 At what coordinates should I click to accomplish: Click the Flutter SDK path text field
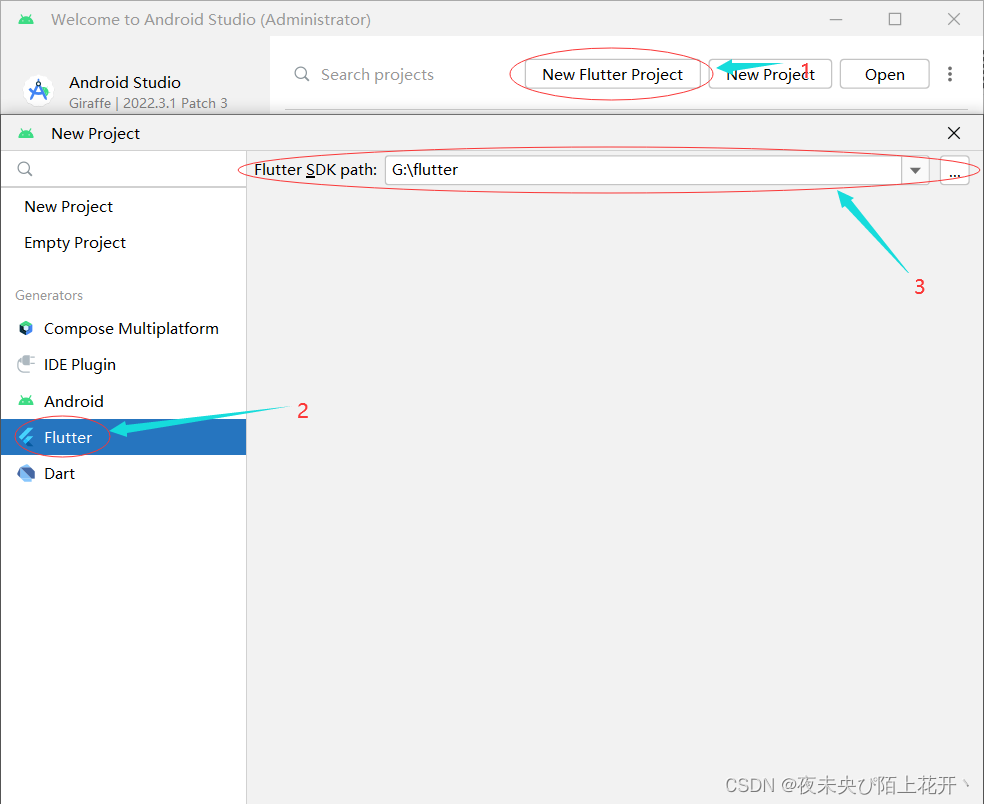click(x=643, y=170)
